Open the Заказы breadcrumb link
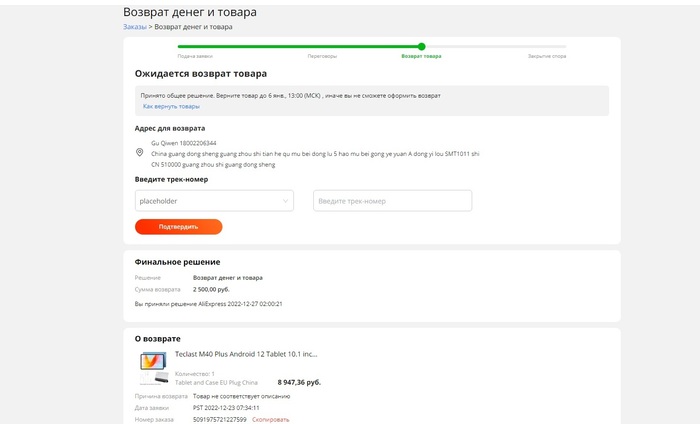 [135, 27]
